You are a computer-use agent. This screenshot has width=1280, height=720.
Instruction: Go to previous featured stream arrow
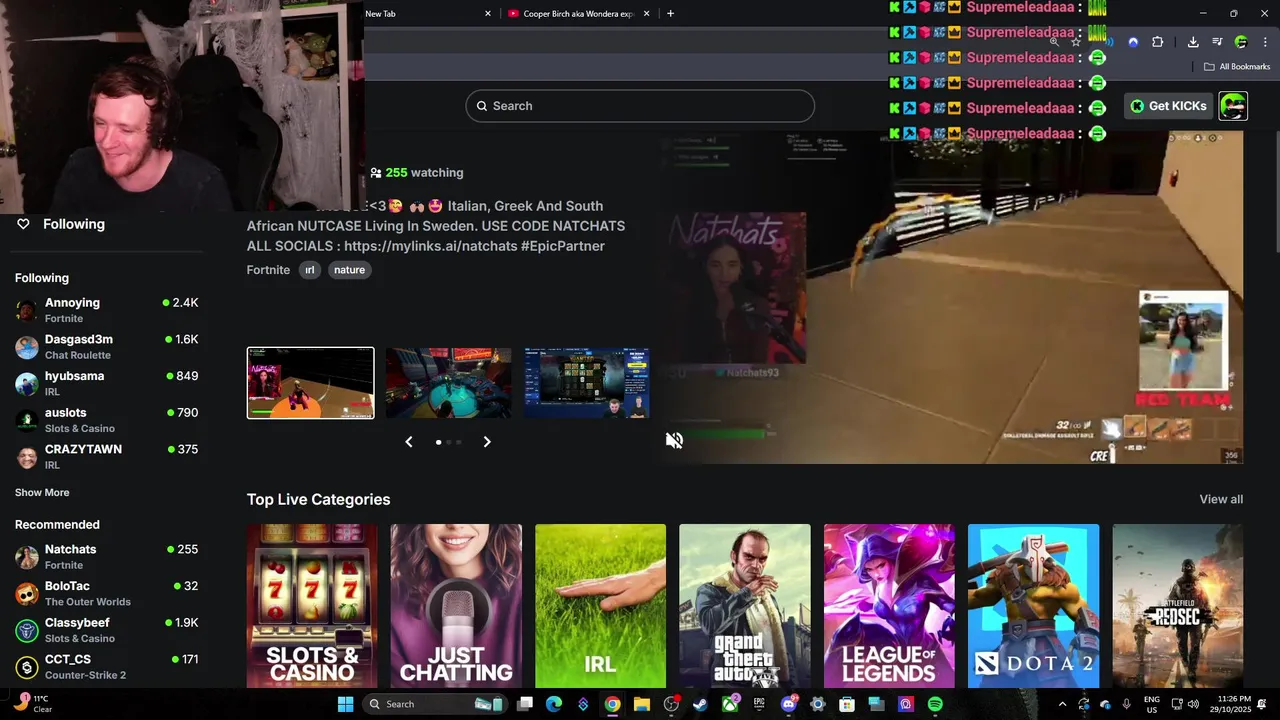(408, 441)
